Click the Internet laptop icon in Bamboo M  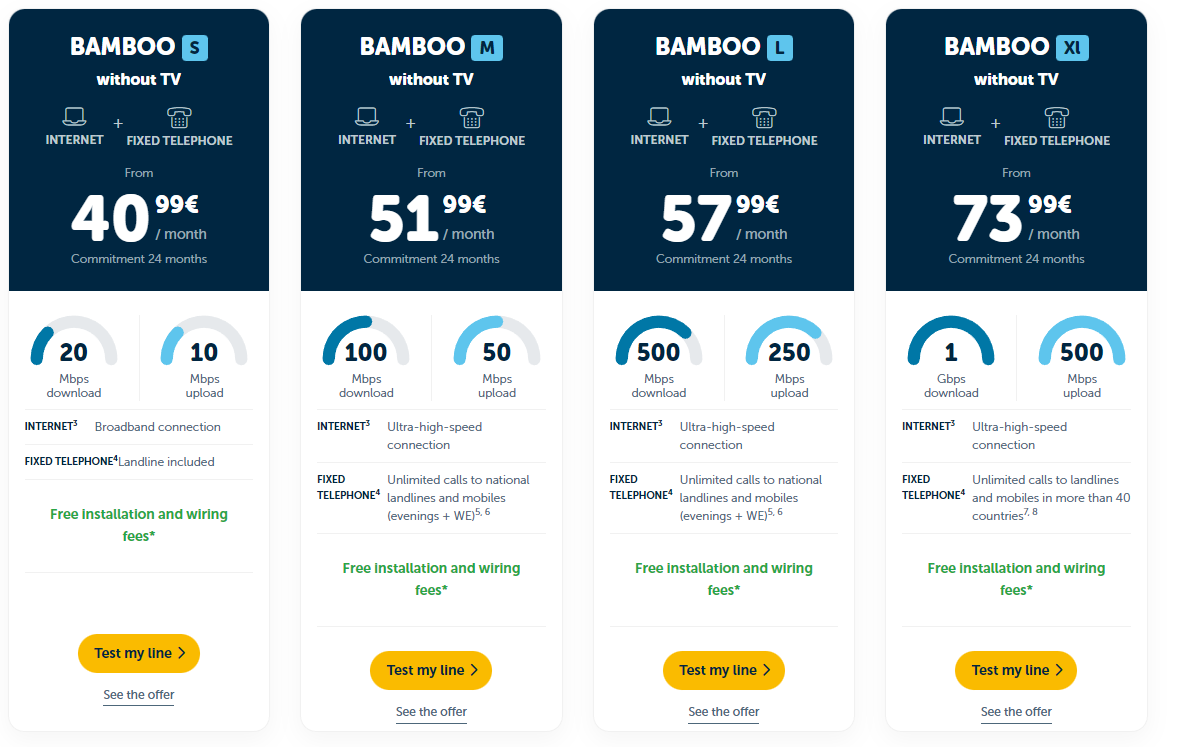click(x=366, y=116)
